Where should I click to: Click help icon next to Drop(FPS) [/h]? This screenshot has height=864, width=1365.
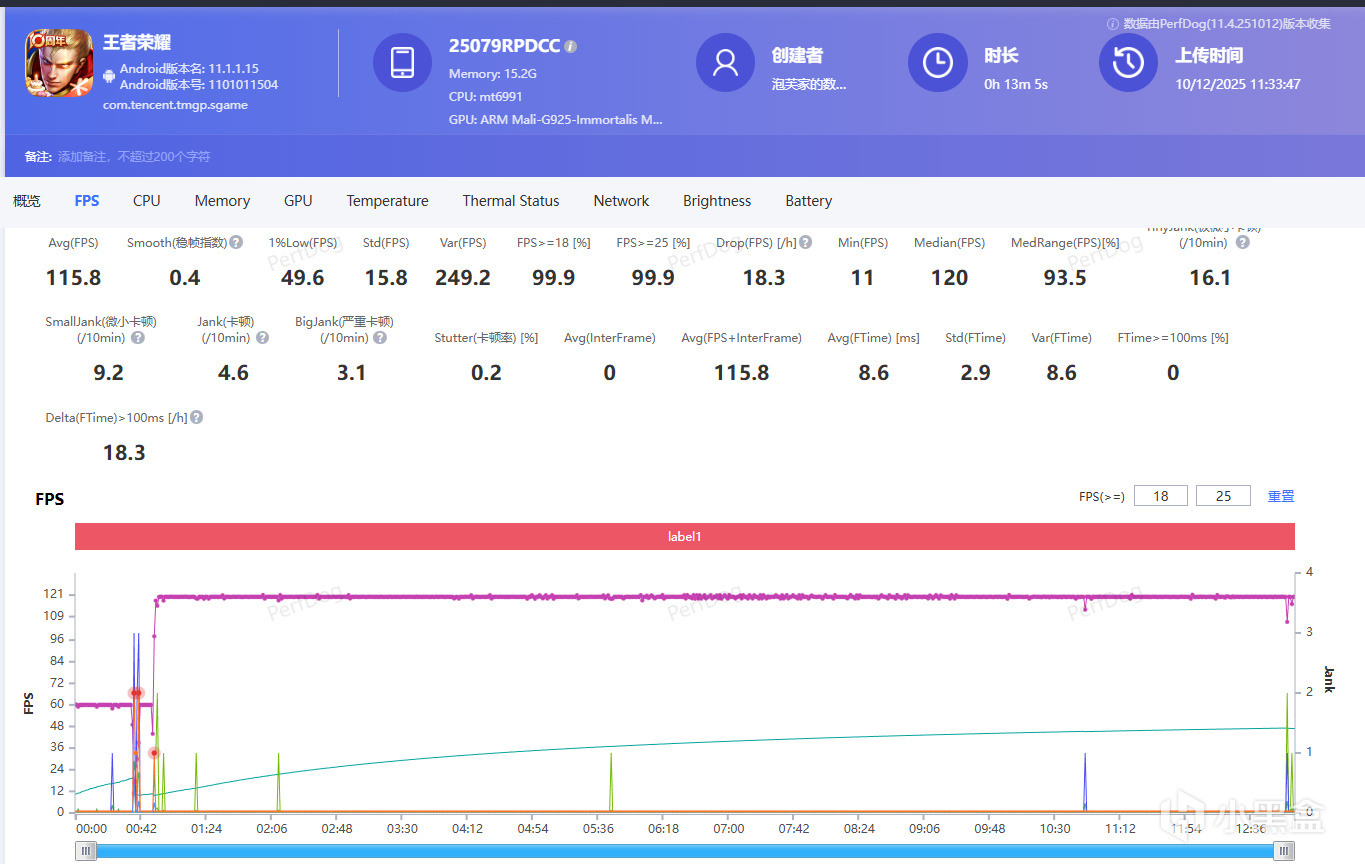pos(806,242)
